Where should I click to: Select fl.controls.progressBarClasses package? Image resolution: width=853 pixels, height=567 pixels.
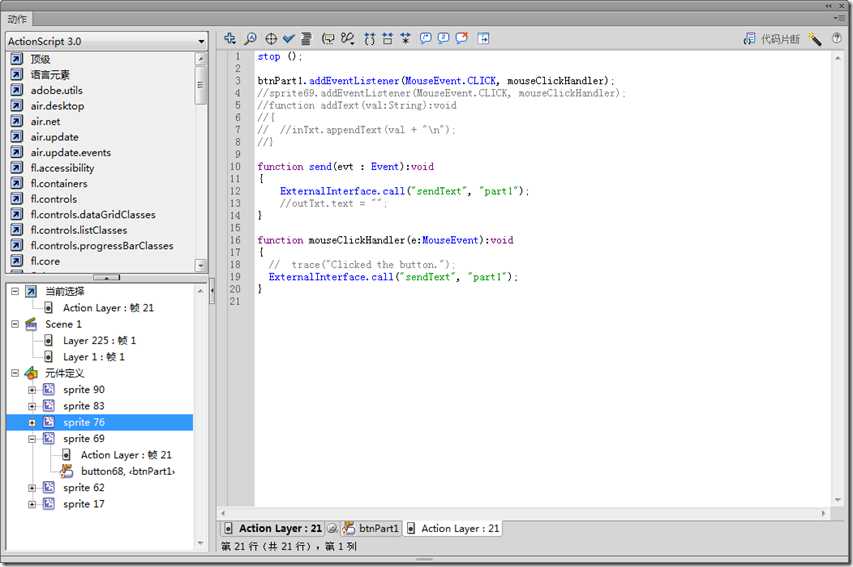pos(102,245)
